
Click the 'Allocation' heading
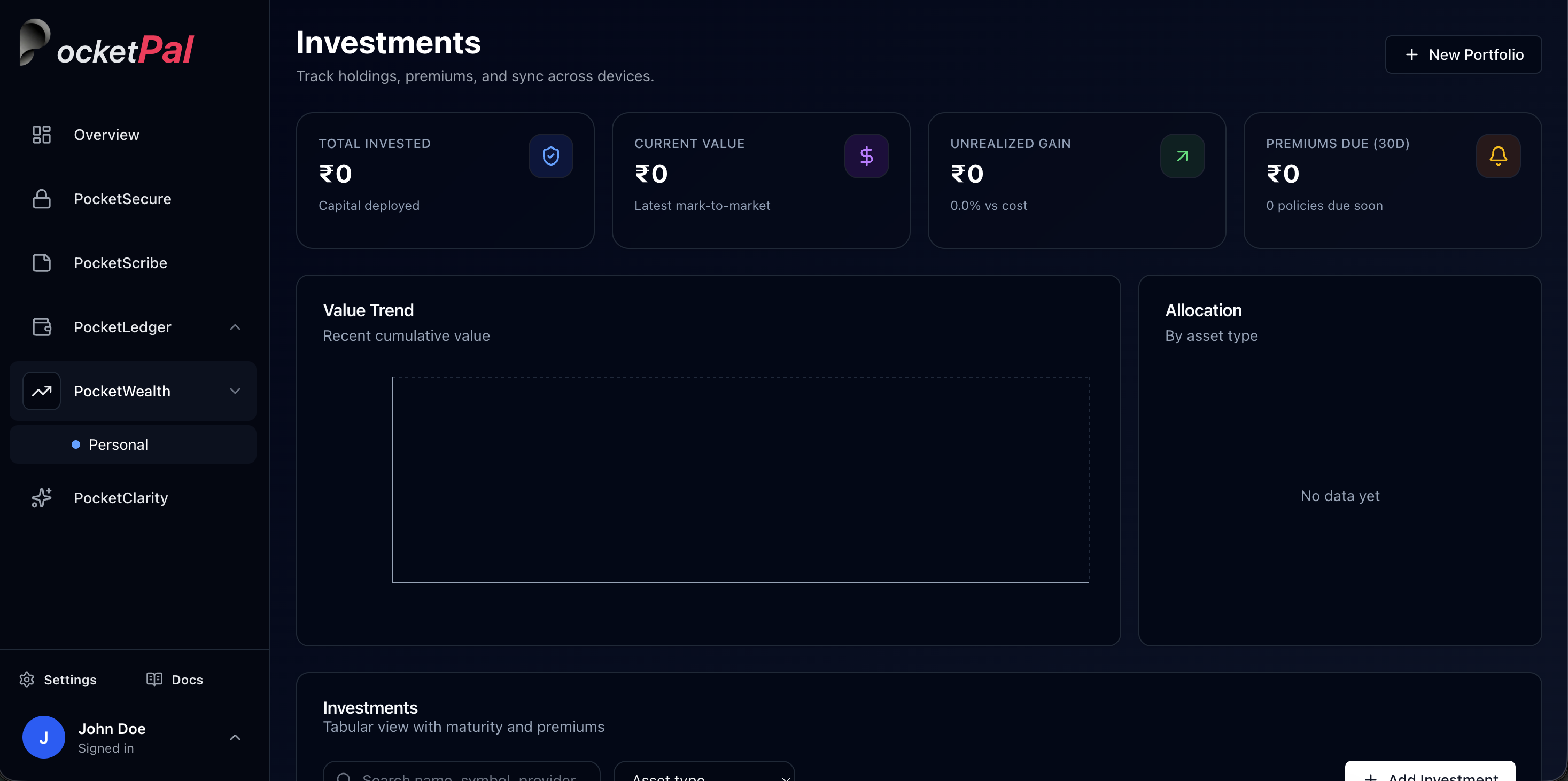pyautogui.click(x=1204, y=310)
